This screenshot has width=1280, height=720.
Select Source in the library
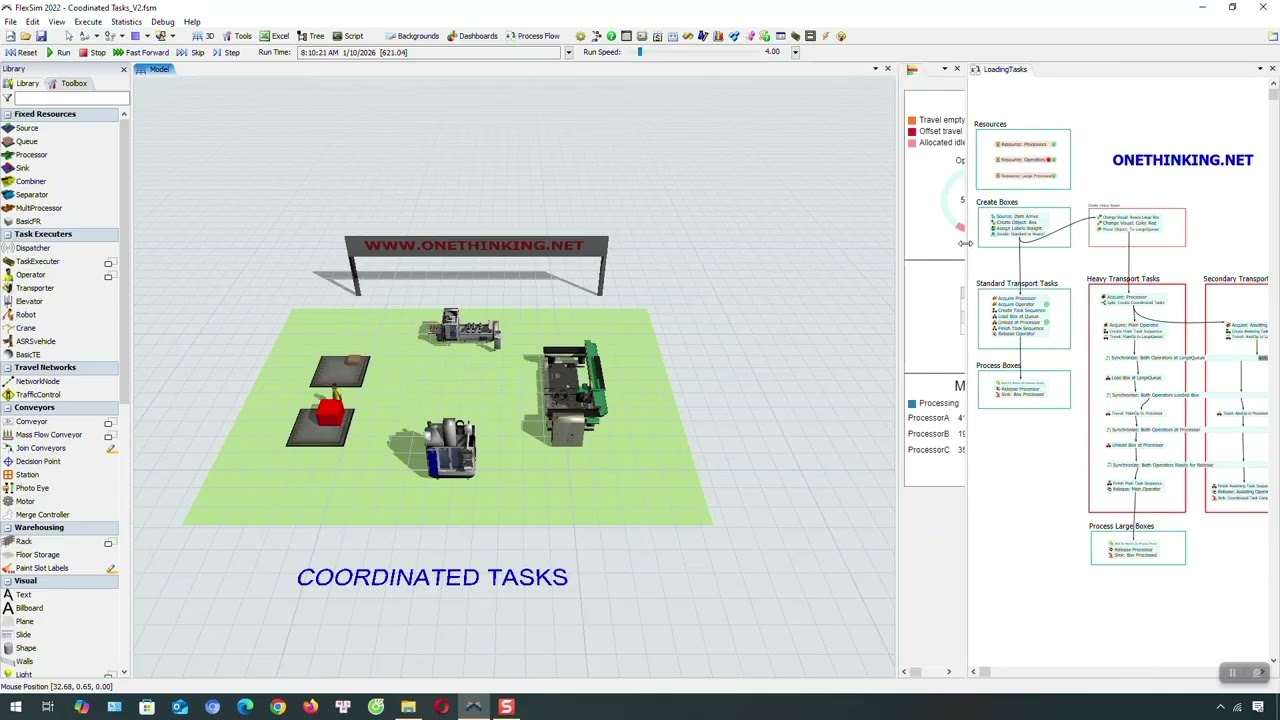coord(27,128)
